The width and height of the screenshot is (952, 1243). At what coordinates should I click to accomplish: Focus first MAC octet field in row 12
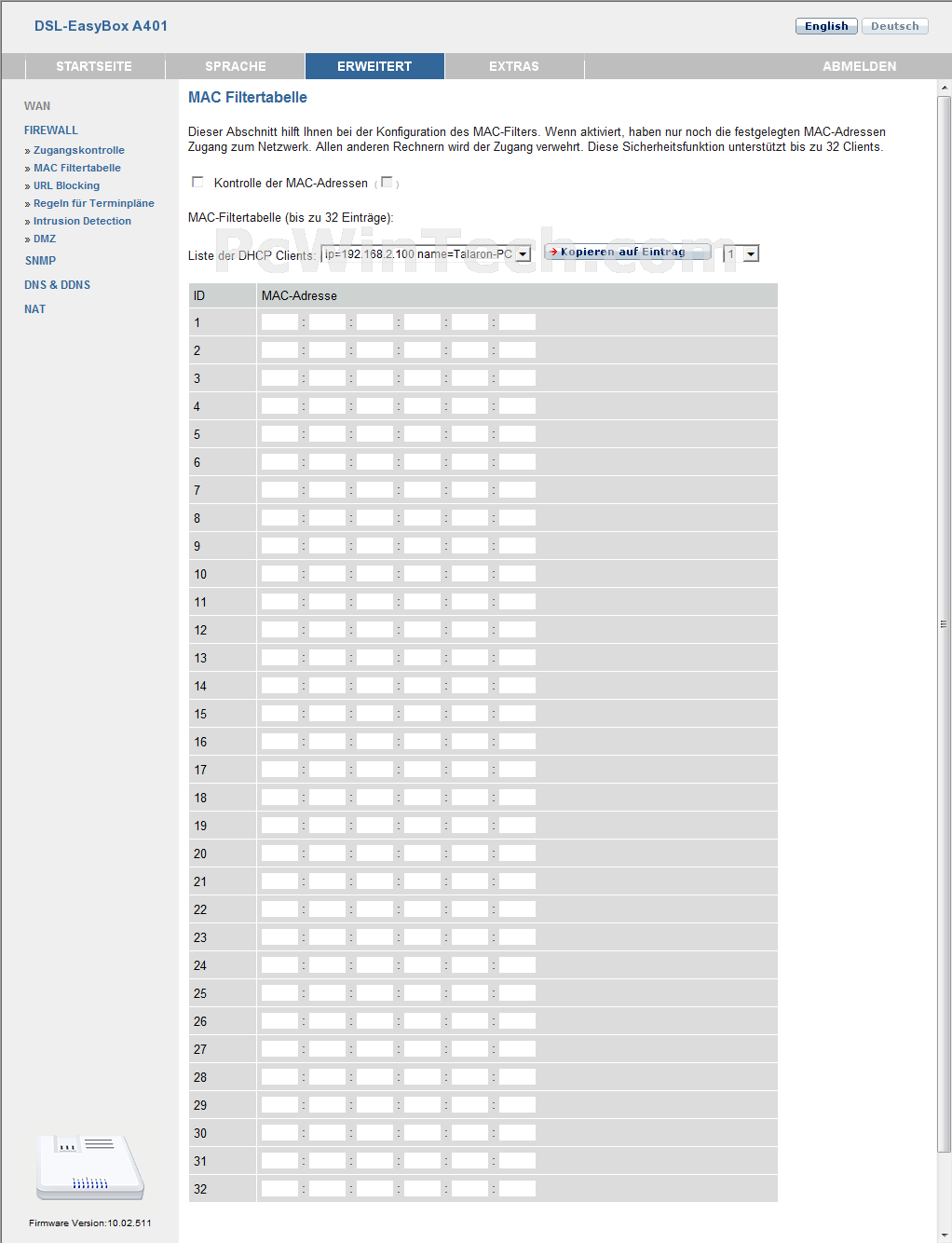(279, 630)
